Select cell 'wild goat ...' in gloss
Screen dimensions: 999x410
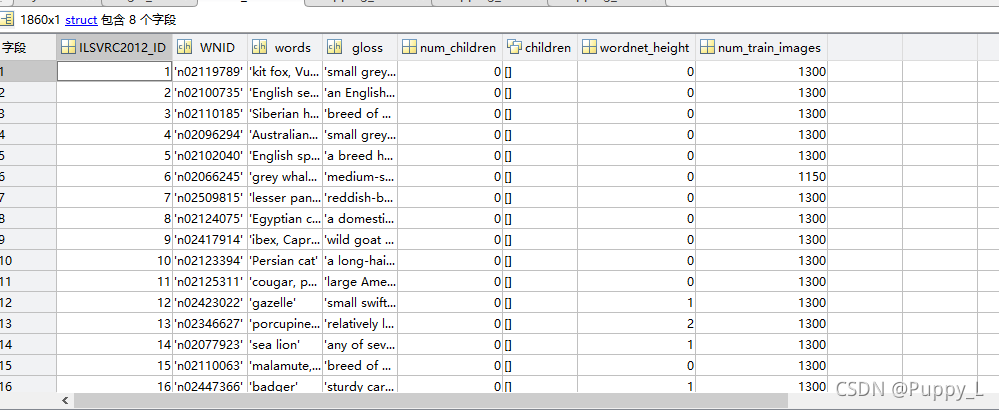[x=360, y=239]
